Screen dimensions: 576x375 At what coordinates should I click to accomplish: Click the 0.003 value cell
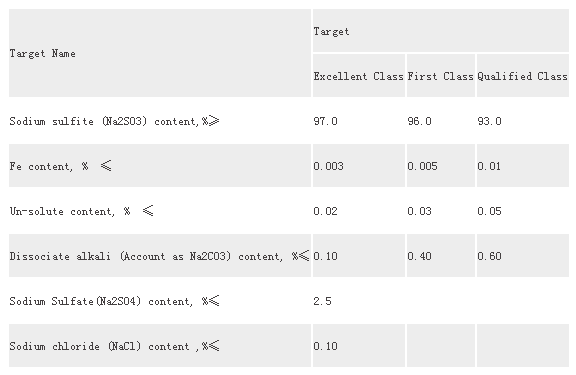point(359,166)
